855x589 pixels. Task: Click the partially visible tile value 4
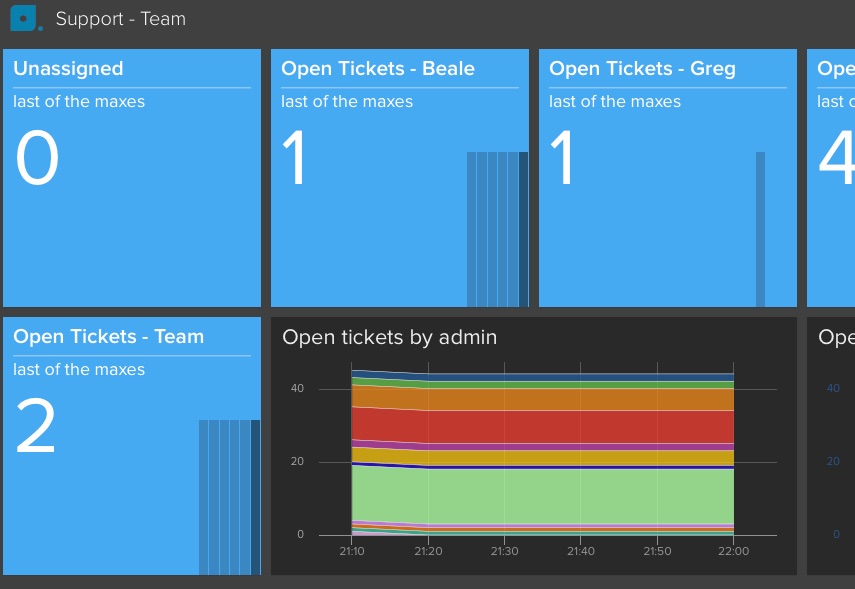tap(836, 158)
